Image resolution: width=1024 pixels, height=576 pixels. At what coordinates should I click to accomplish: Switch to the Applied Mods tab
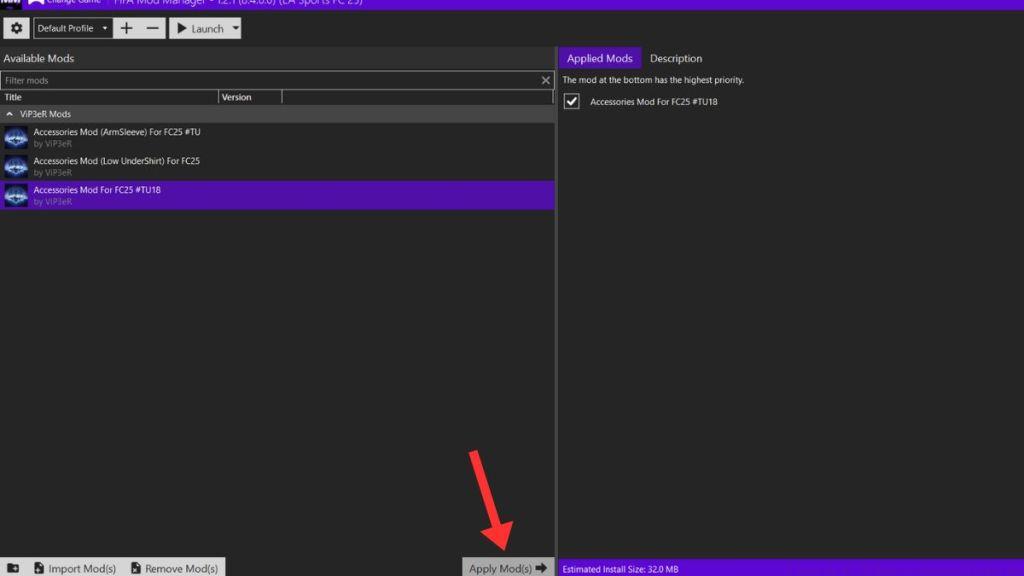tap(600, 58)
